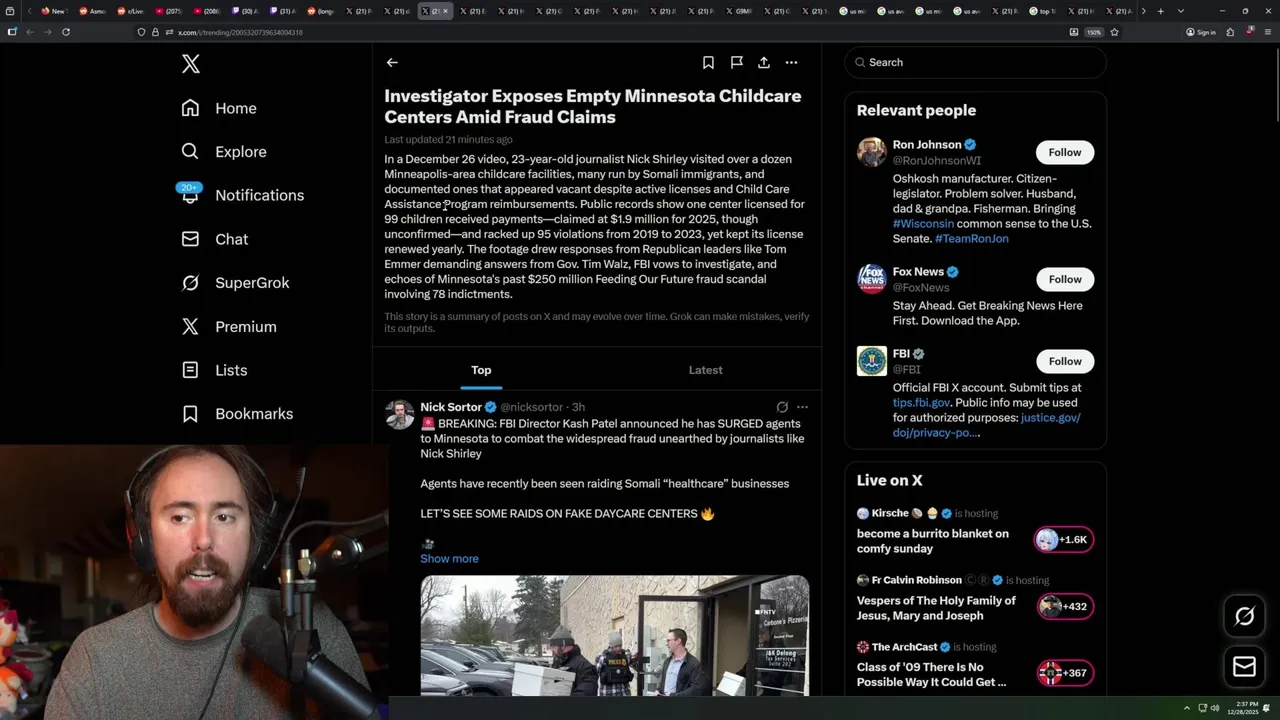
Task: Switch to the G9MF browser tab
Action: click(740, 11)
